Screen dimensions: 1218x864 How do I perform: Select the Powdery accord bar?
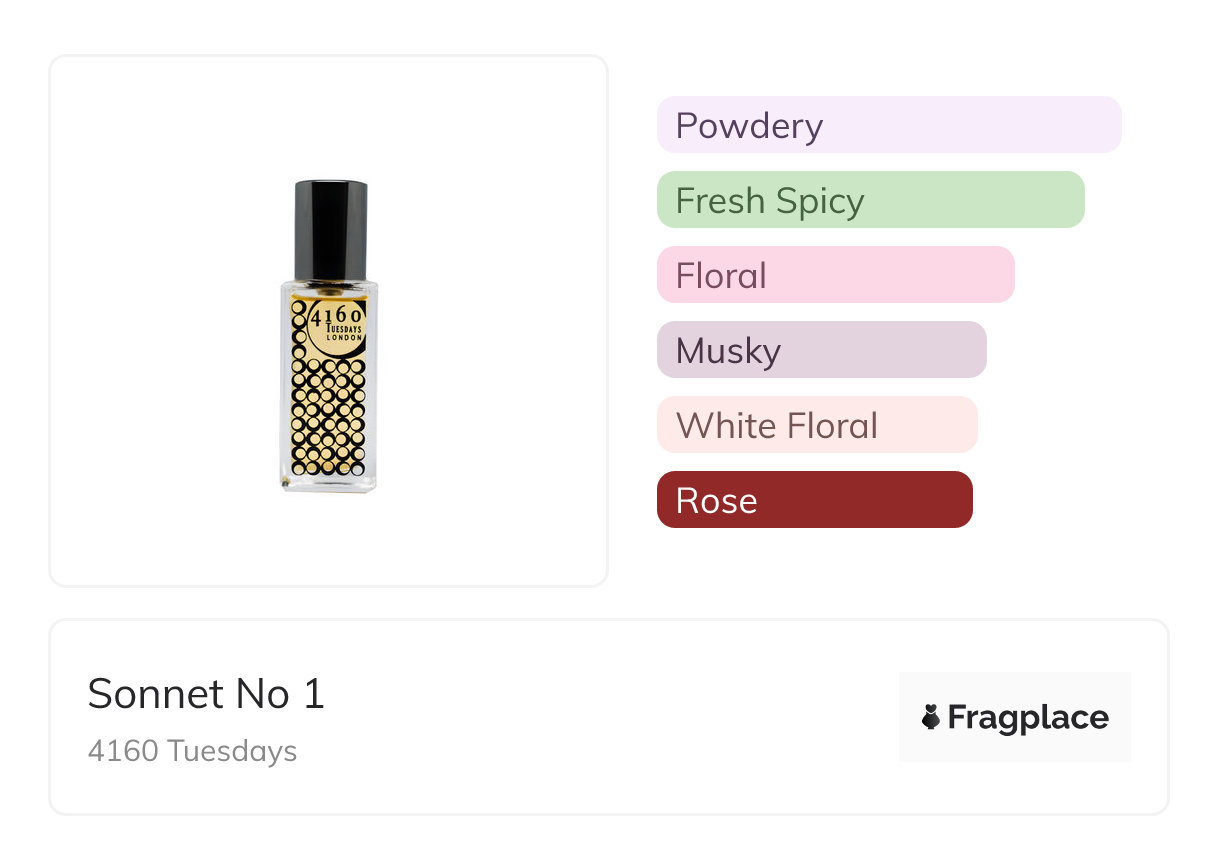point(888,125)
